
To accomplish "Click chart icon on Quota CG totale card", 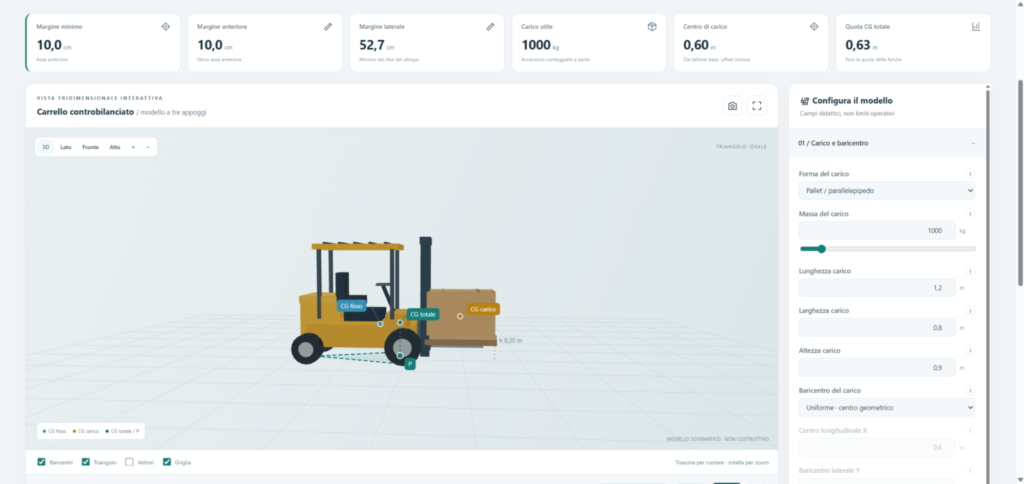I will coord(976,27).
